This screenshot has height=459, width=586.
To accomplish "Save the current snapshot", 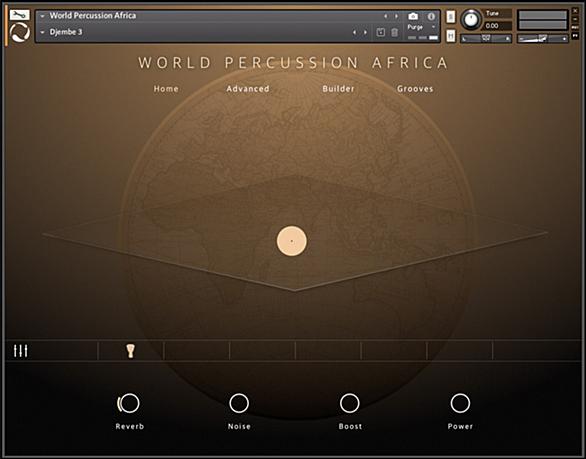I will pyautogui.click(x=380, y=33).
